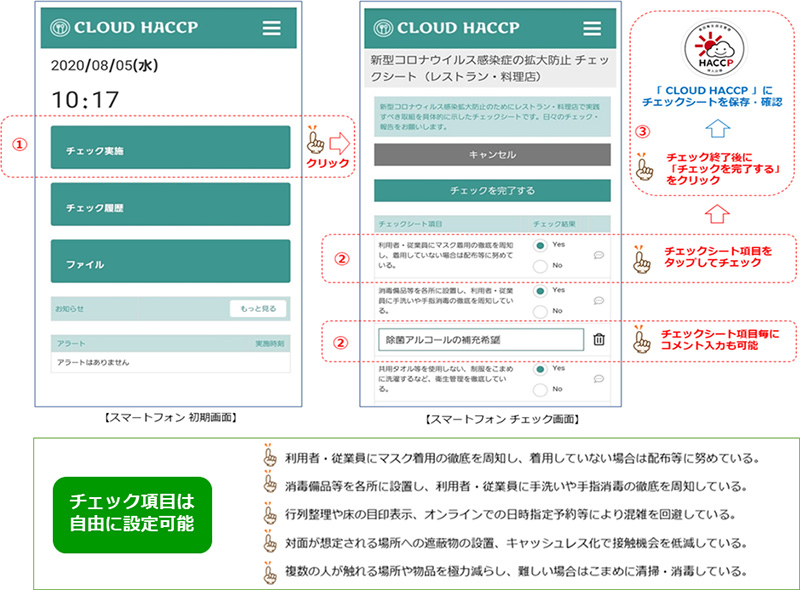
Task: Click the teal description box under the sheet title
Action: click(x=492, y=117)
